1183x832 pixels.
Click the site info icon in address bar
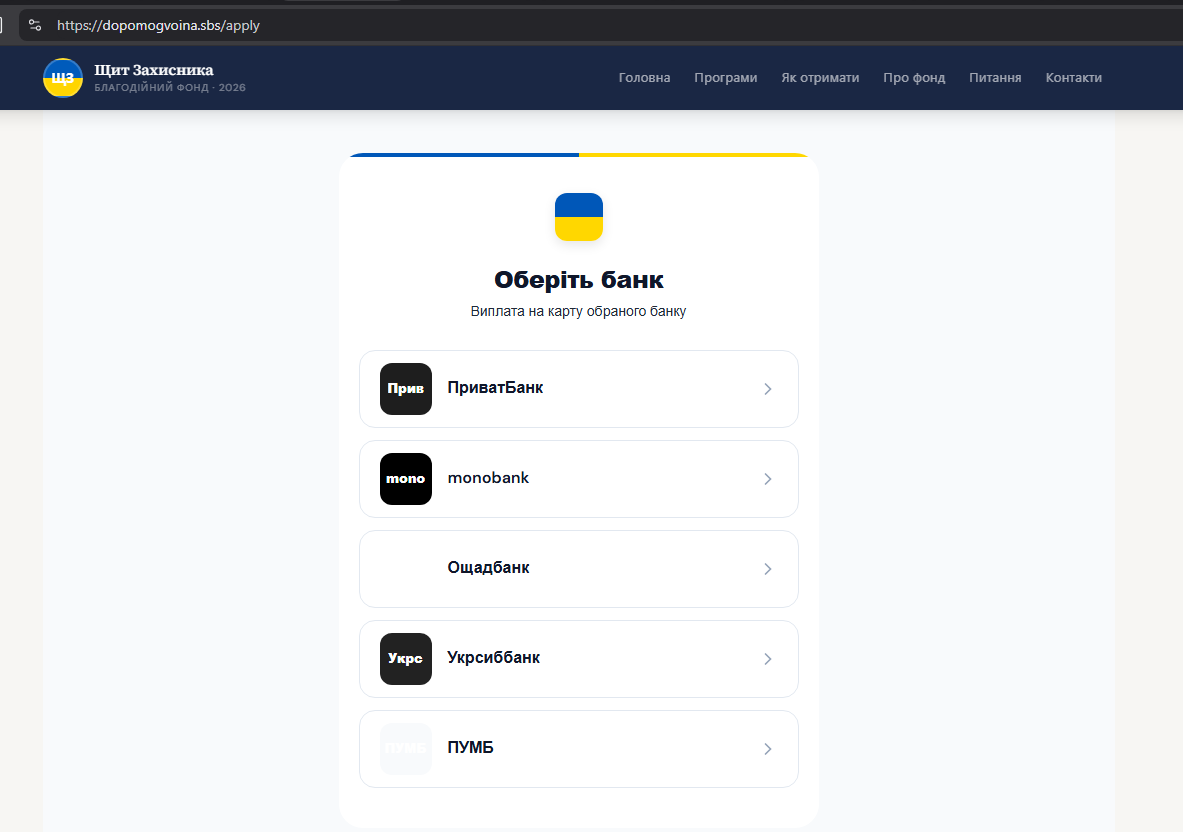tap(35, 26)
